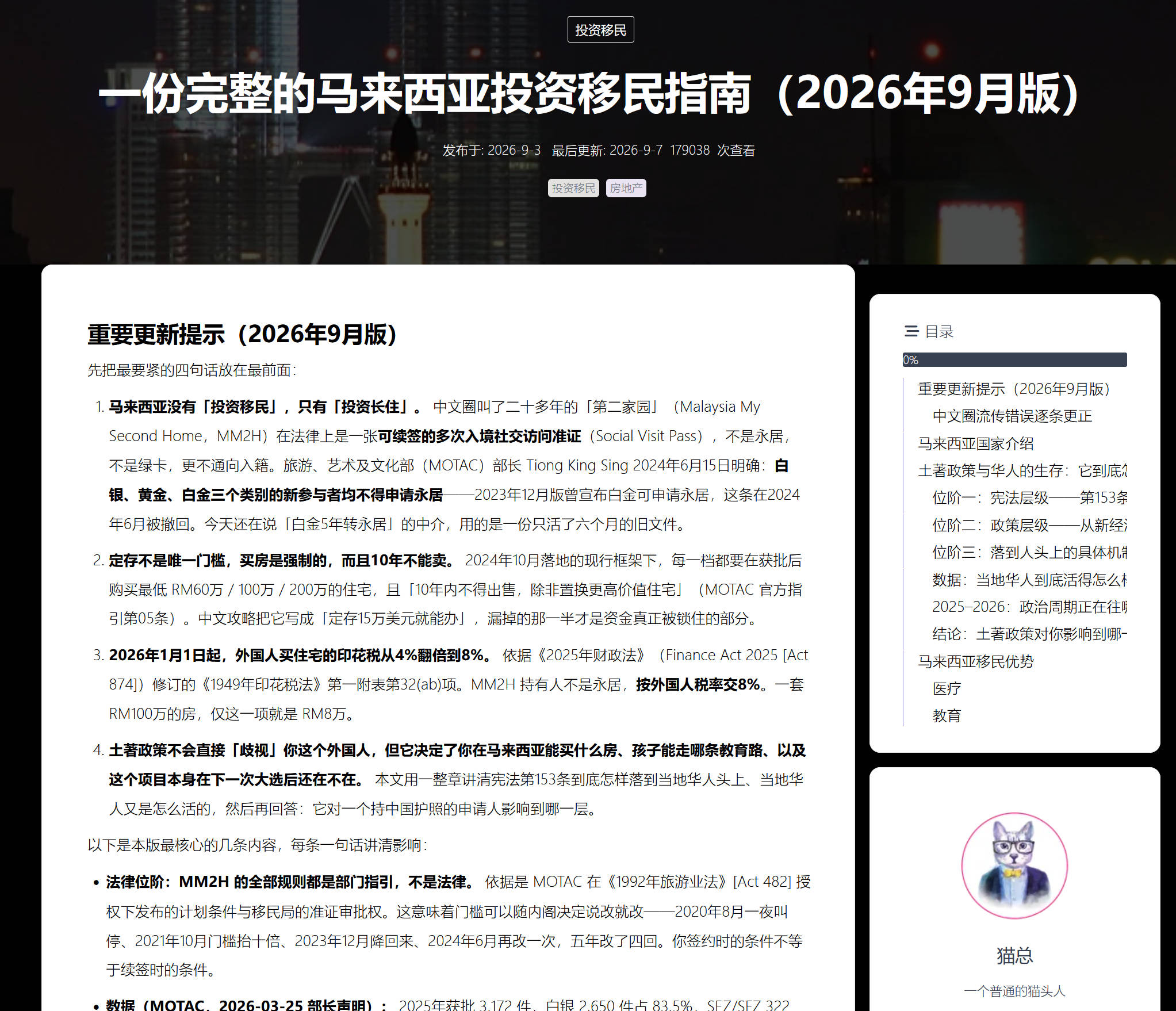Select 位阶一：宪法层级 in the contents
This screenshot has height=1011, width=1176.
click(1029, 498)
